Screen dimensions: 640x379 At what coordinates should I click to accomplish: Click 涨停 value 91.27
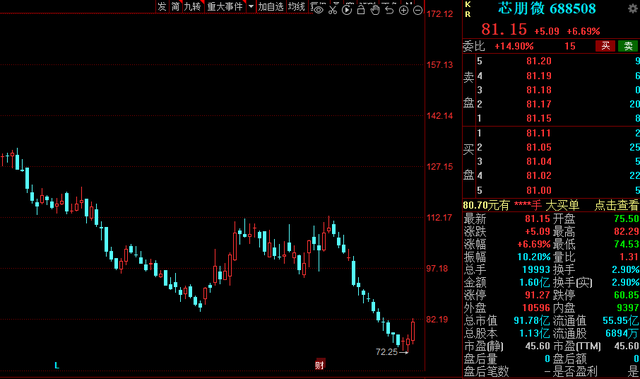[x=538, y=295]
